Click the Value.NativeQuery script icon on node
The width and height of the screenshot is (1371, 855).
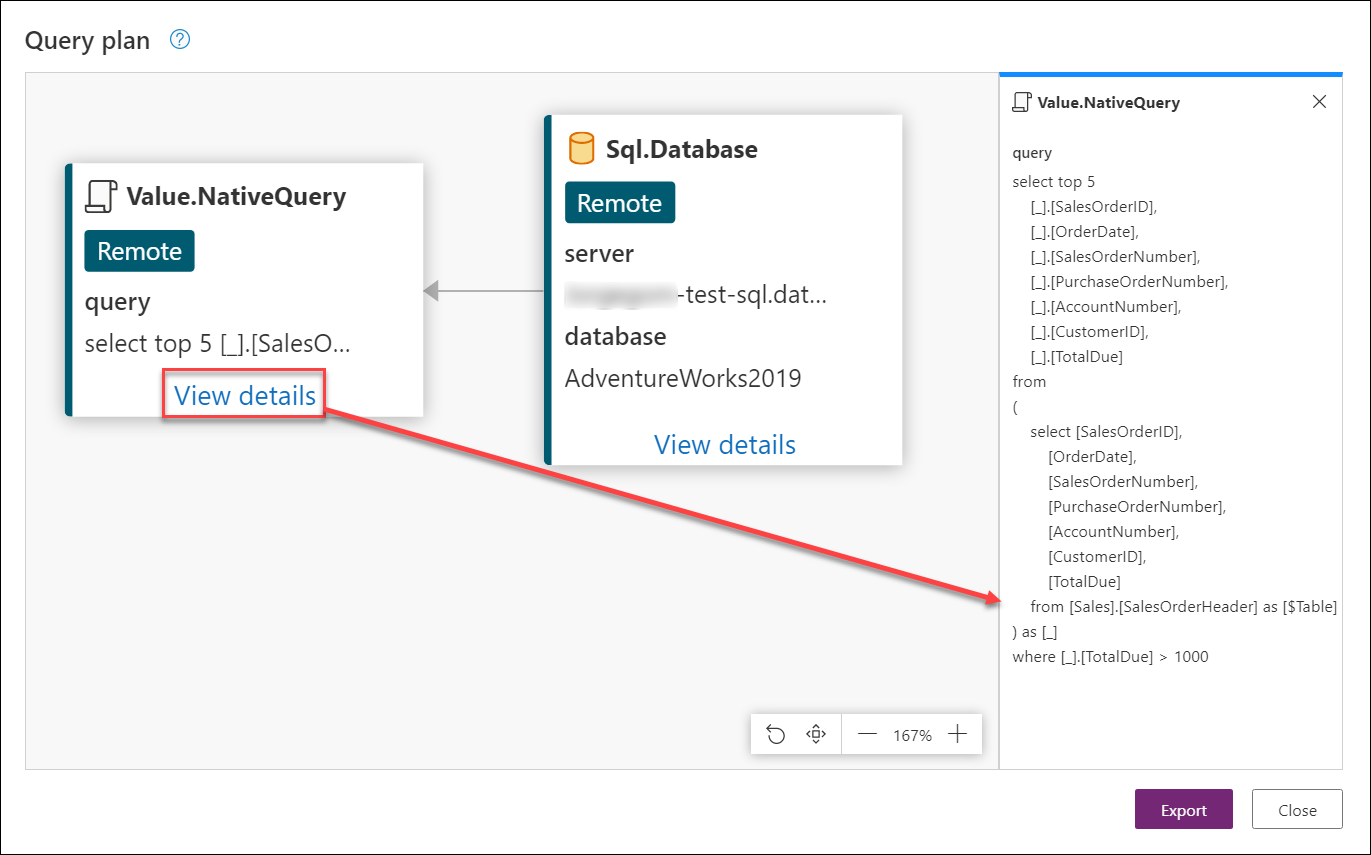coord(100,196)
